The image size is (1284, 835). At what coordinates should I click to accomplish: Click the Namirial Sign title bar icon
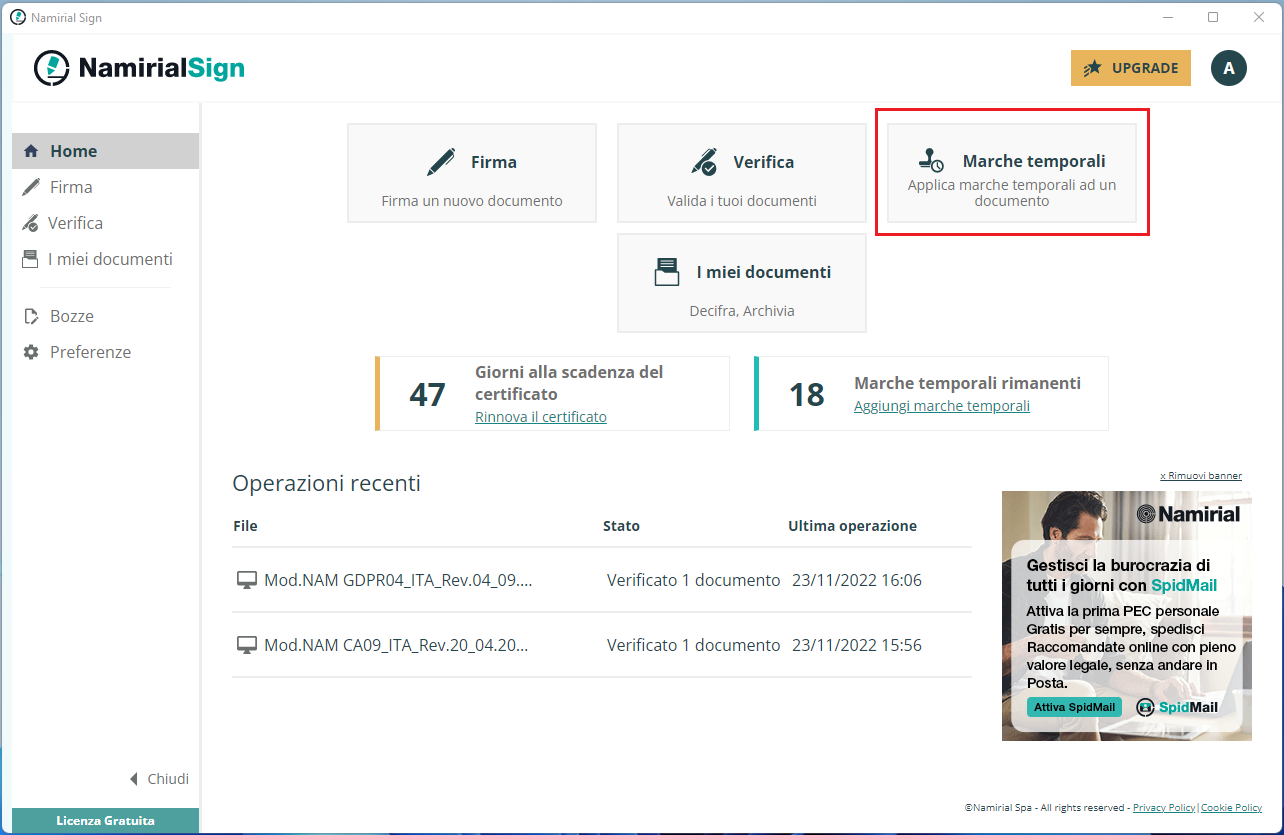coord(17,17)
